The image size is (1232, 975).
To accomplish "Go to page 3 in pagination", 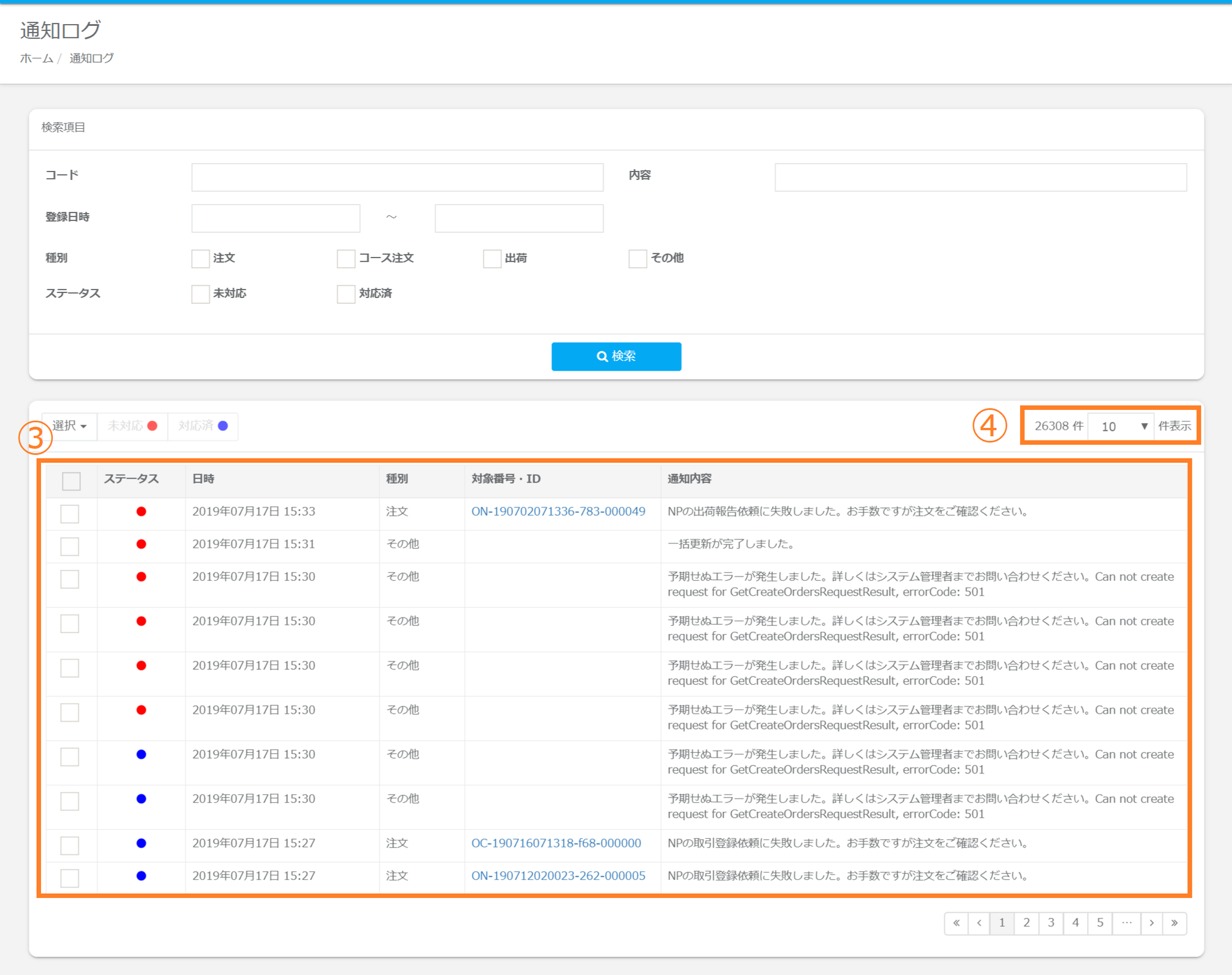I will pyautogui.click(x=1051, y=923).
